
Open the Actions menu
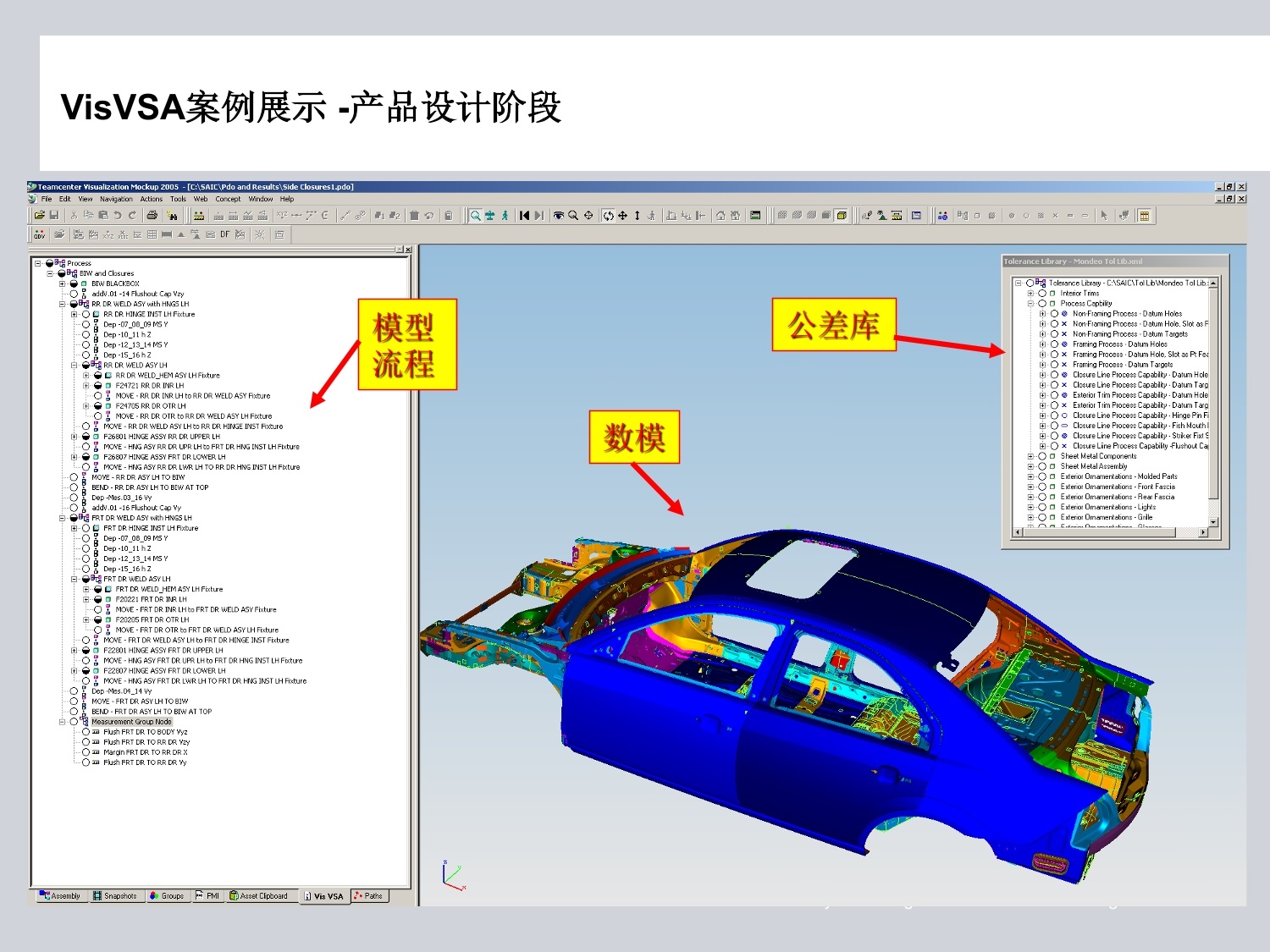tap(152, 199)
